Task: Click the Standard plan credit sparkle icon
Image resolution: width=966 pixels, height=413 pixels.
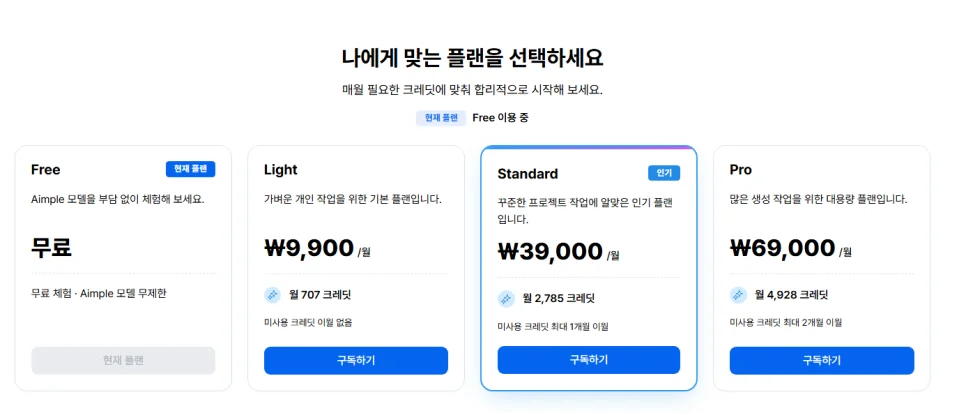Action: pos(506,299)
